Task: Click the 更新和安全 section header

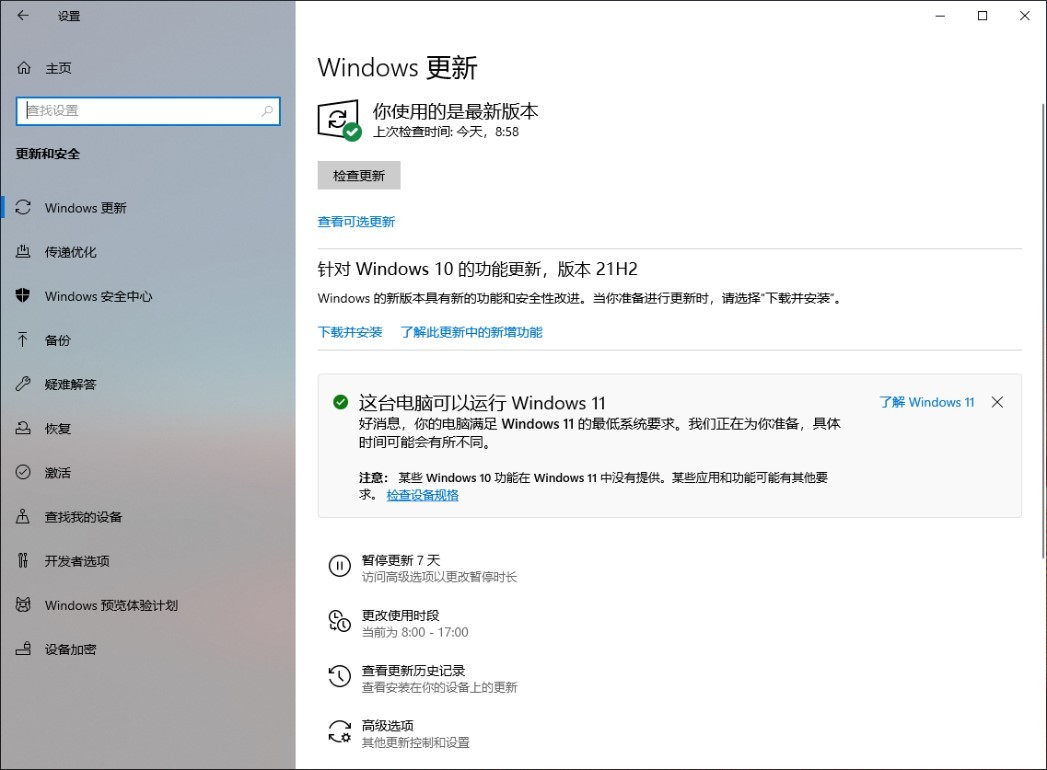Action: 48,154
